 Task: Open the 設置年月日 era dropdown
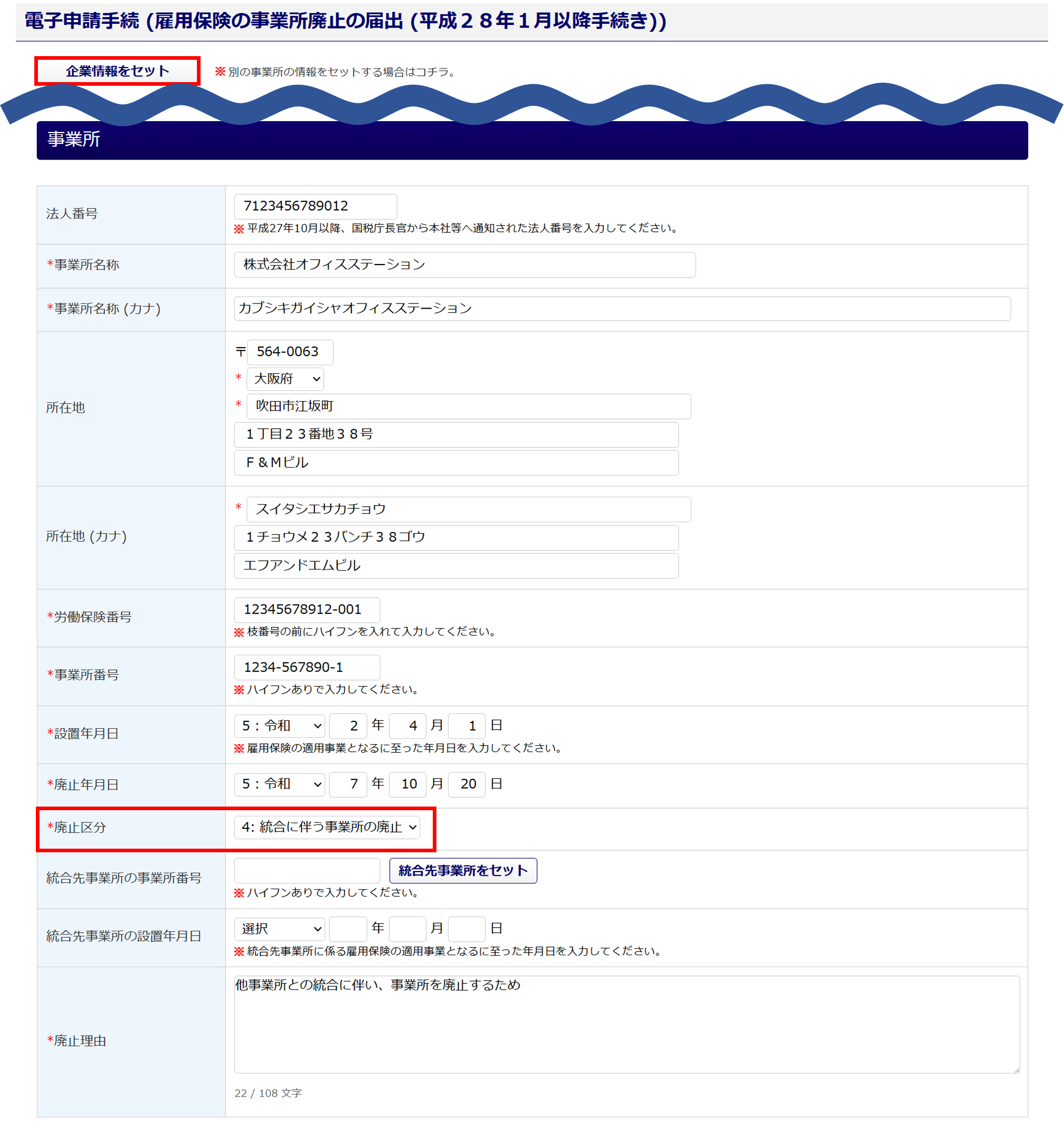[x=279, y=725]
